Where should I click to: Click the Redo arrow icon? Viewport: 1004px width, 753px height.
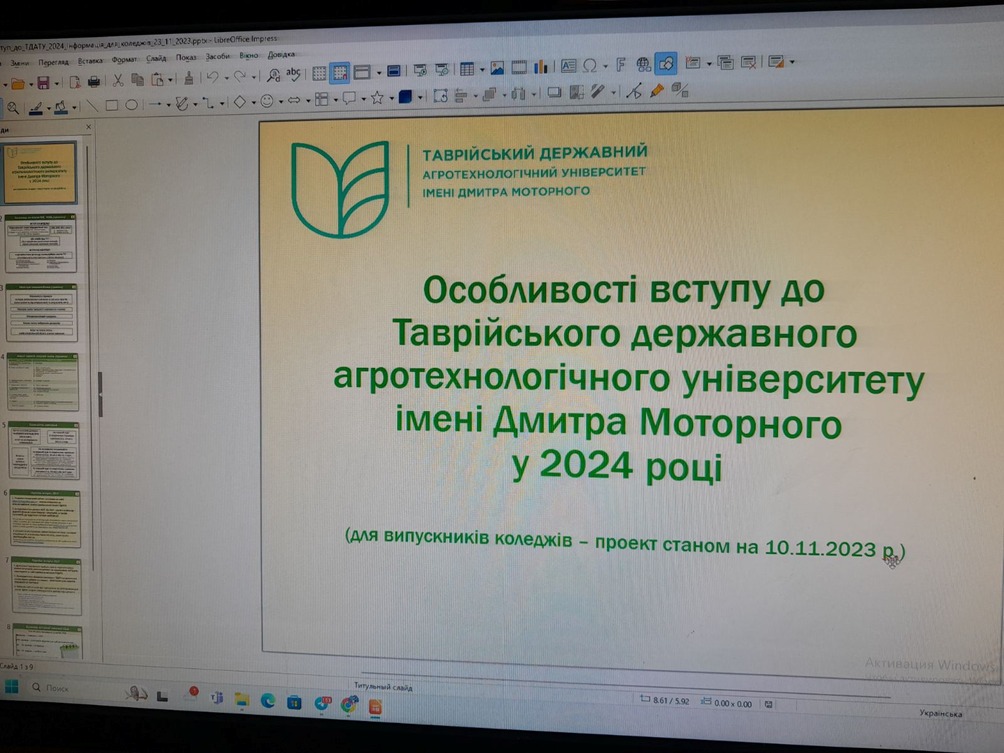point(240,77)
